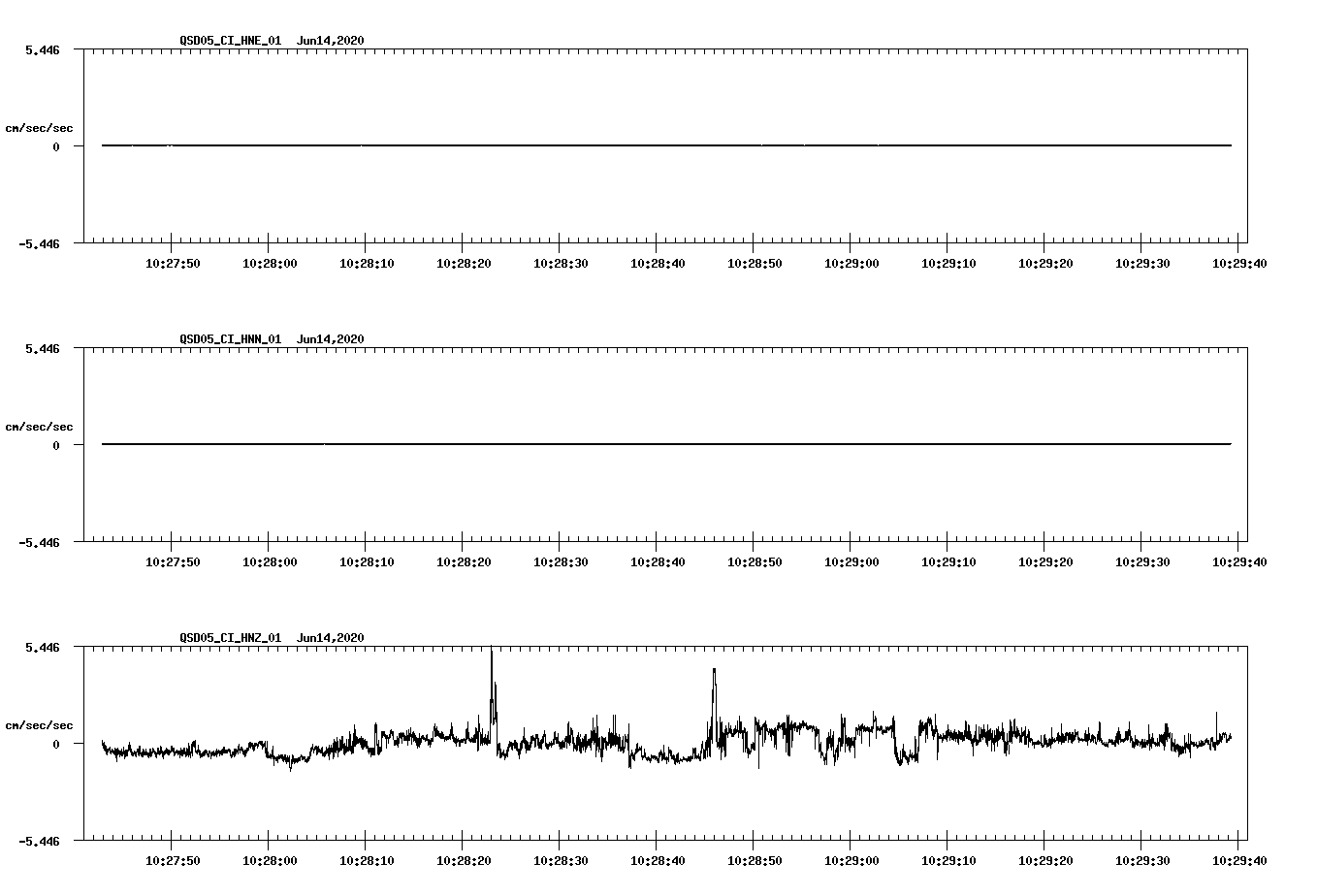Click the -5.446 lower limit on HNE plot
The height and width of the screenshot is (896, 1317).
pos(39,243)
